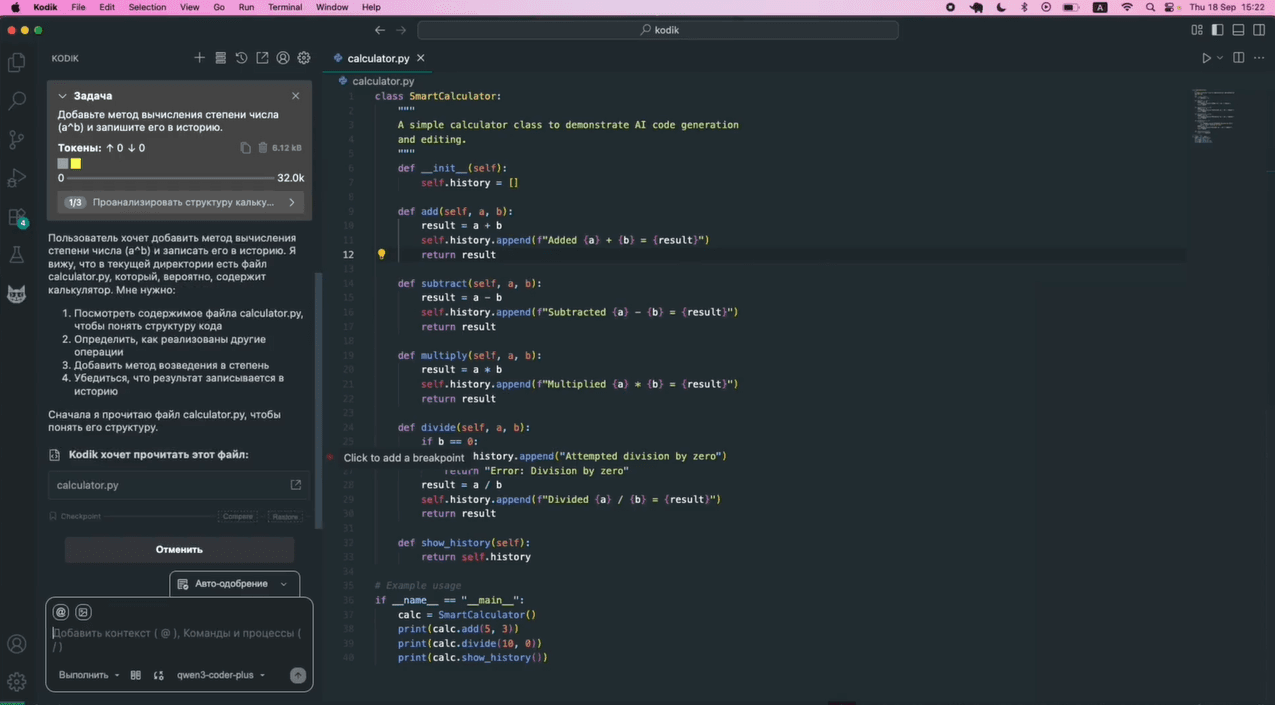The height and width of the screenshot is (705, 1275).
Task: Click the Compare checkpoint button
Action: pyautogui.click(x=238, y=517)
